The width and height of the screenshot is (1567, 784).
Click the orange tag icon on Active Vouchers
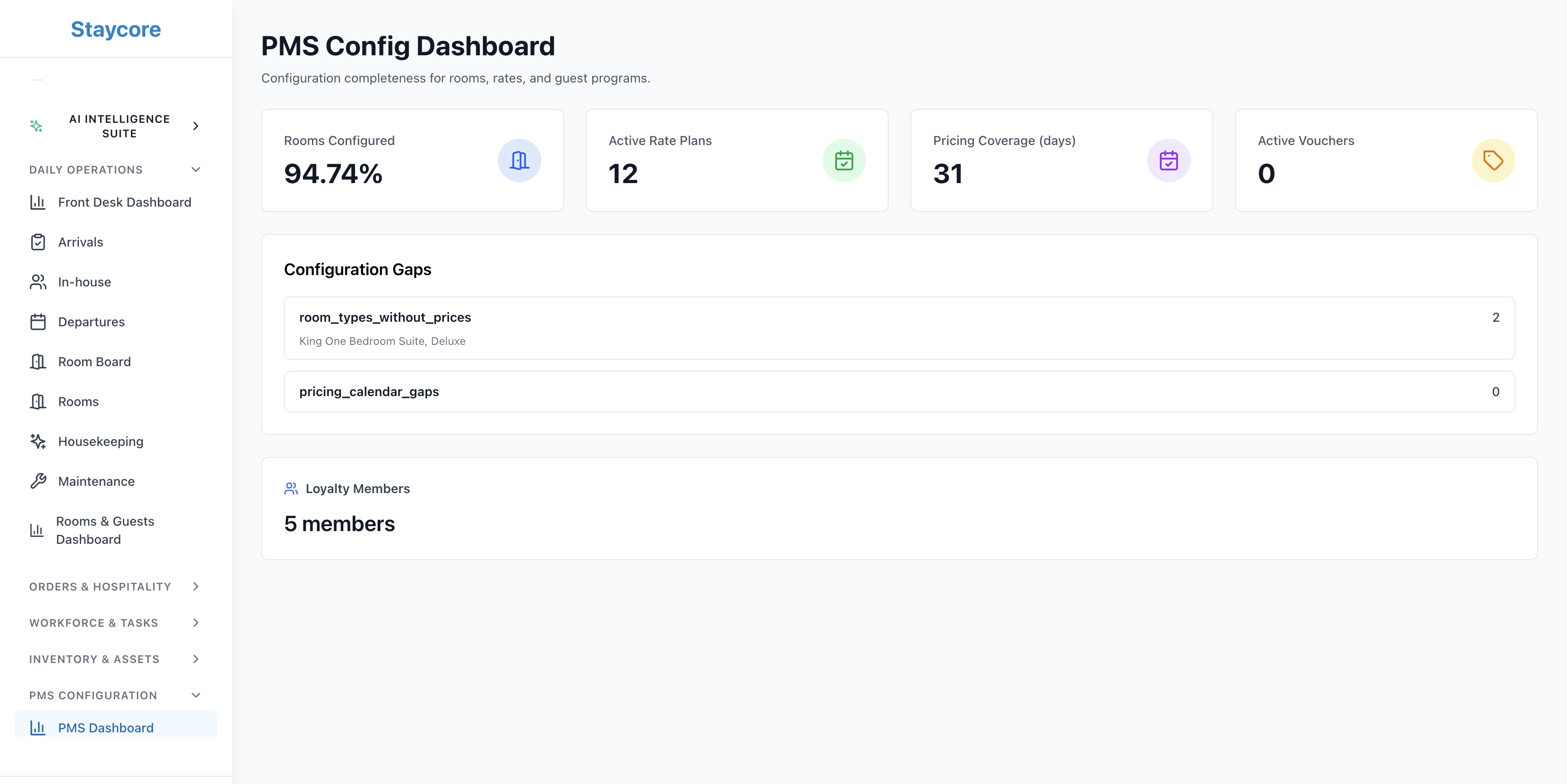(x=1493, y=160)
